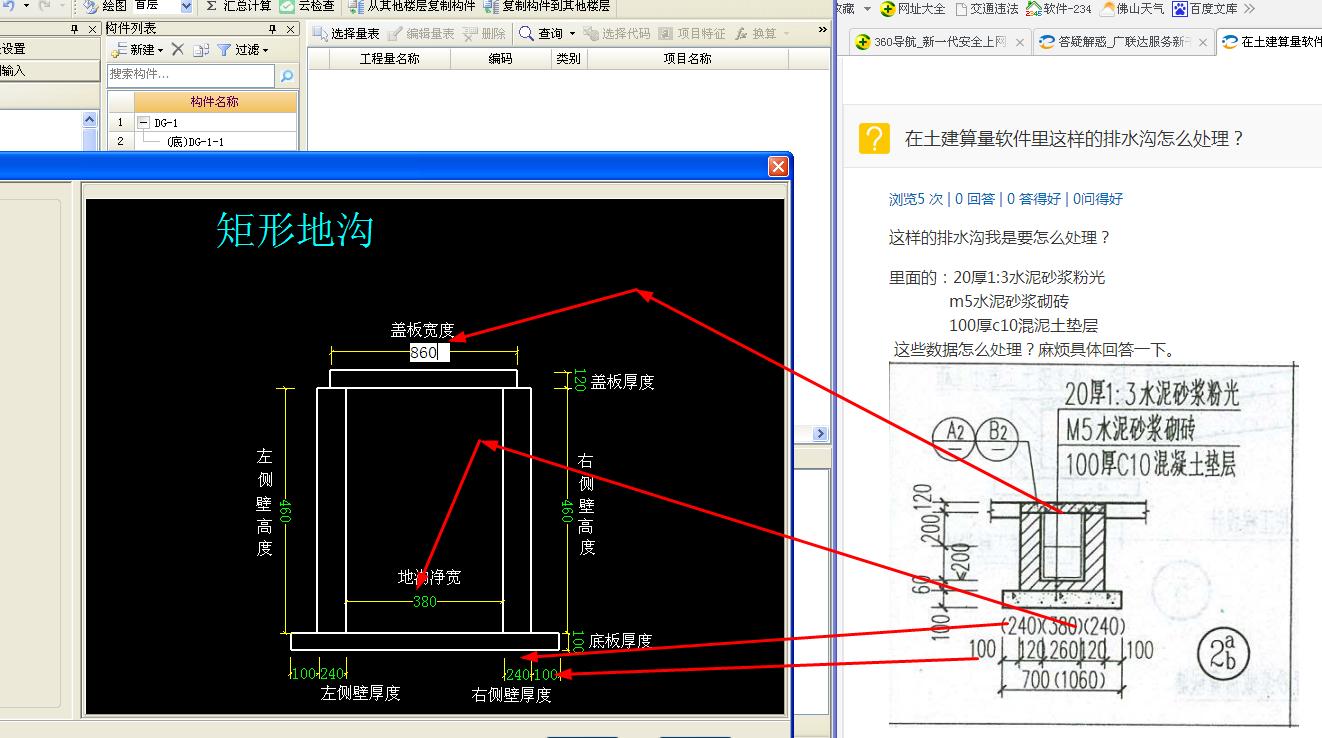This screenshot has height=738, width=1322.
Task: Click 从其他楼层复制构件 toolbar button
Action: tap(413, 6)
